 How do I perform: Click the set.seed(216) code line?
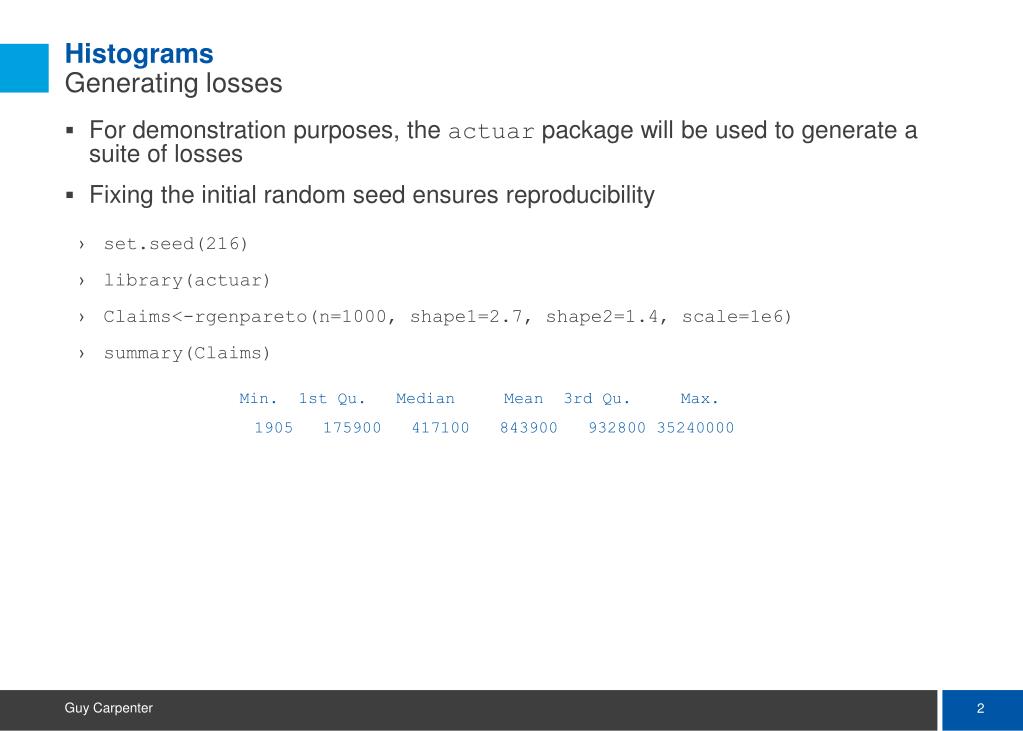(x=176, y=244)
